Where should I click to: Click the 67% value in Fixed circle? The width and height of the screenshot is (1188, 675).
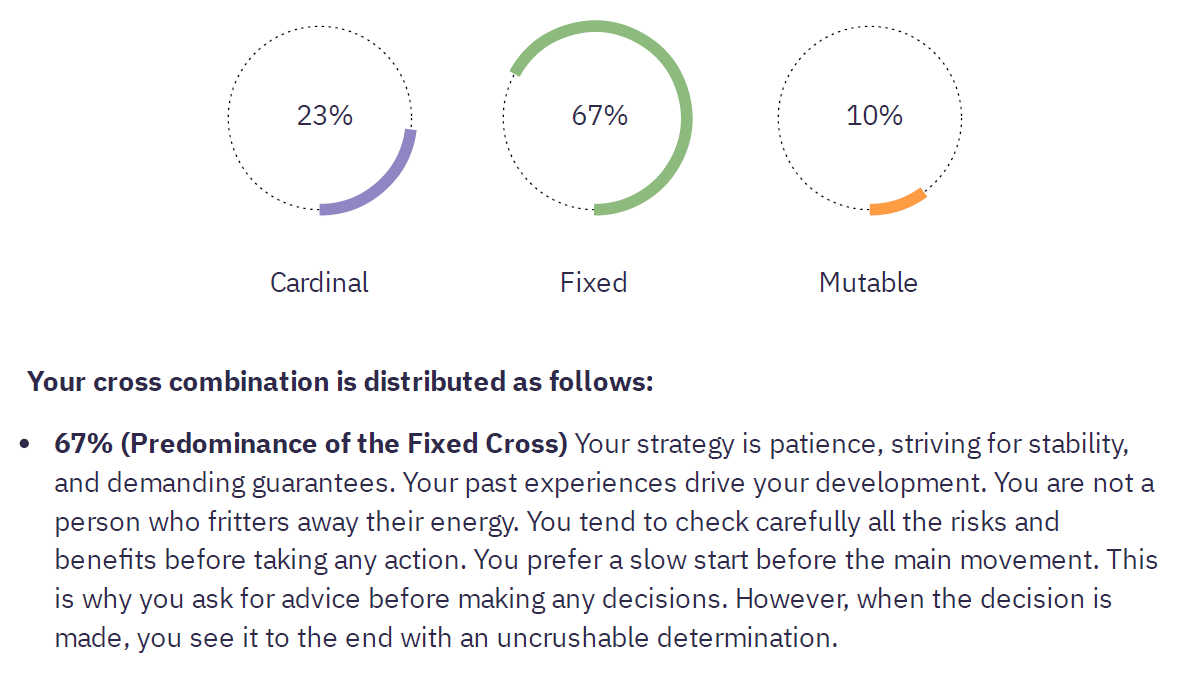pyautogui.click(x=599, y=116)
